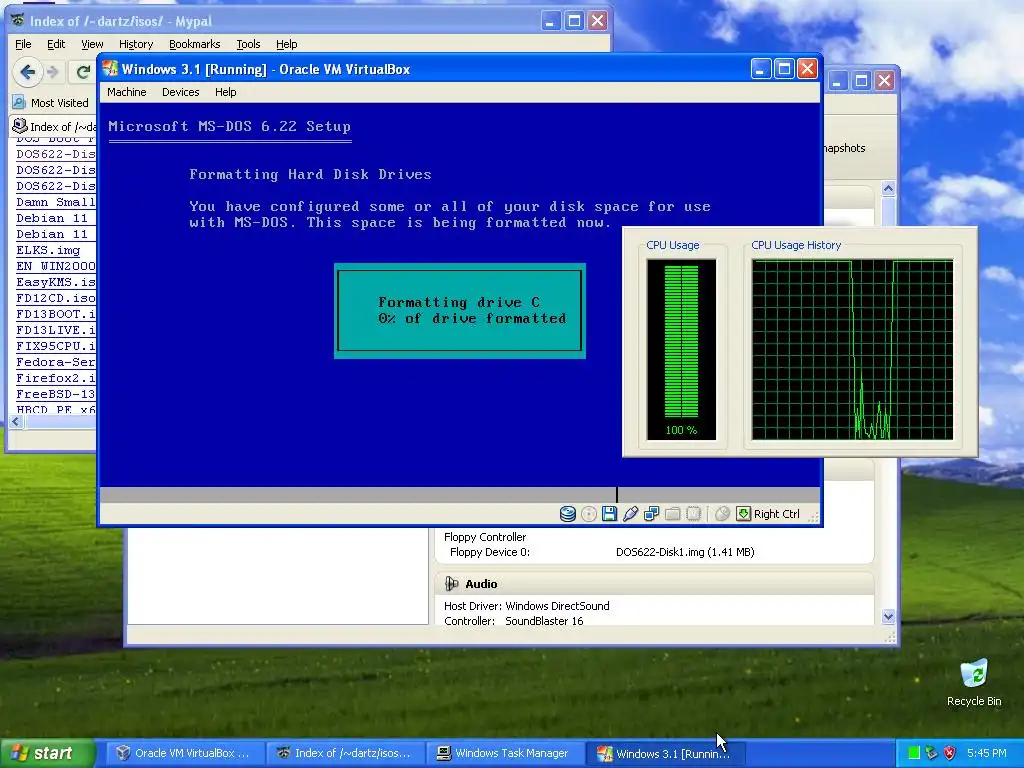
Task: Click the shared folders status icon
Action: coord(672,514)
